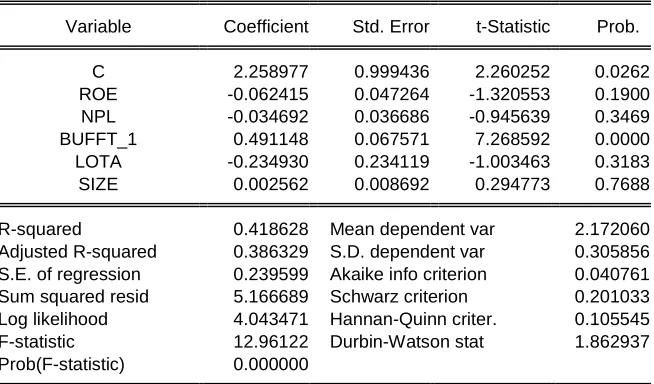Click the R-squared value 0.418628
654x384 pixels.
point(271,229)
